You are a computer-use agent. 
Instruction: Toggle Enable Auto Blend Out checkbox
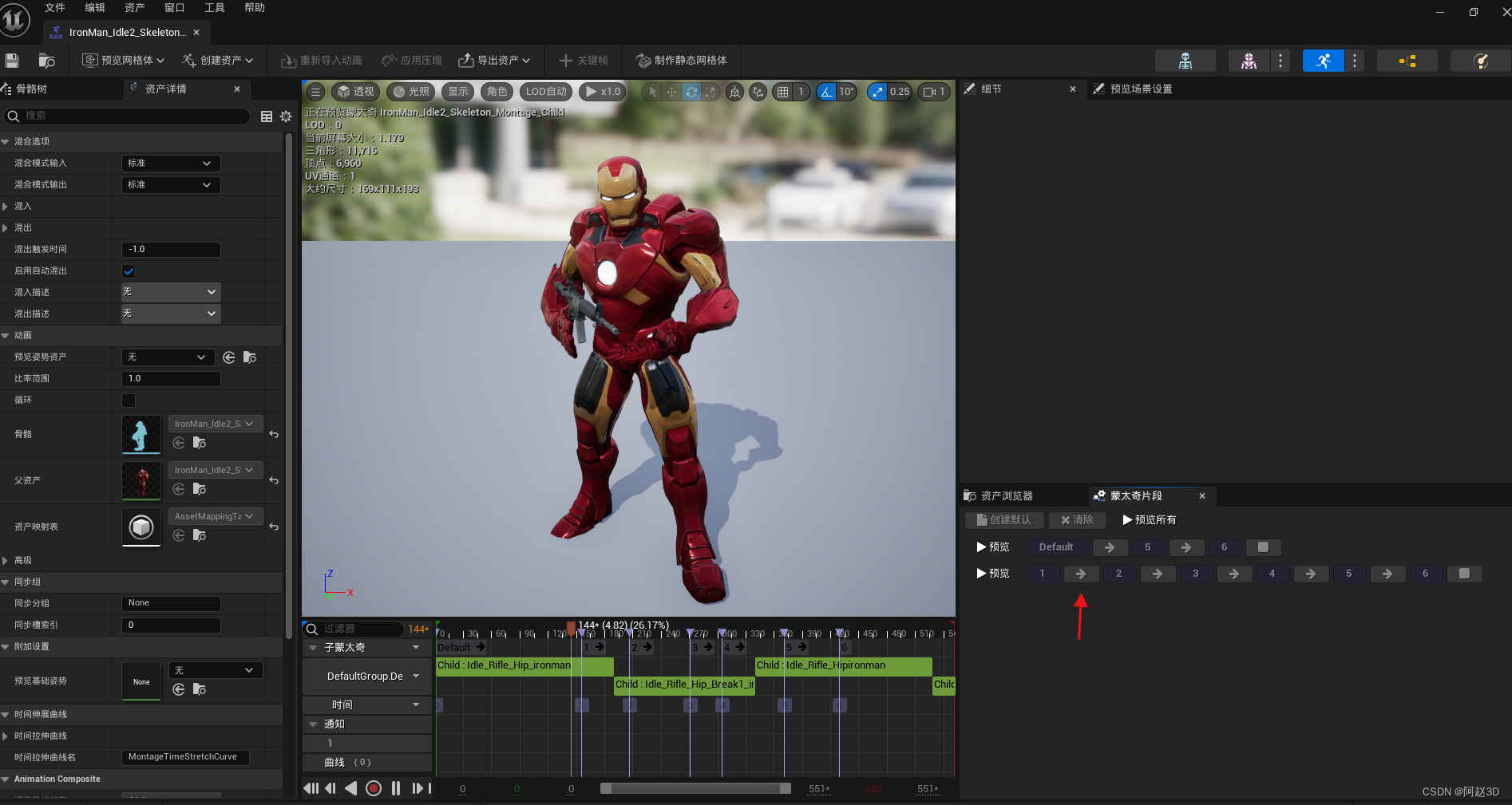point(129,271)
